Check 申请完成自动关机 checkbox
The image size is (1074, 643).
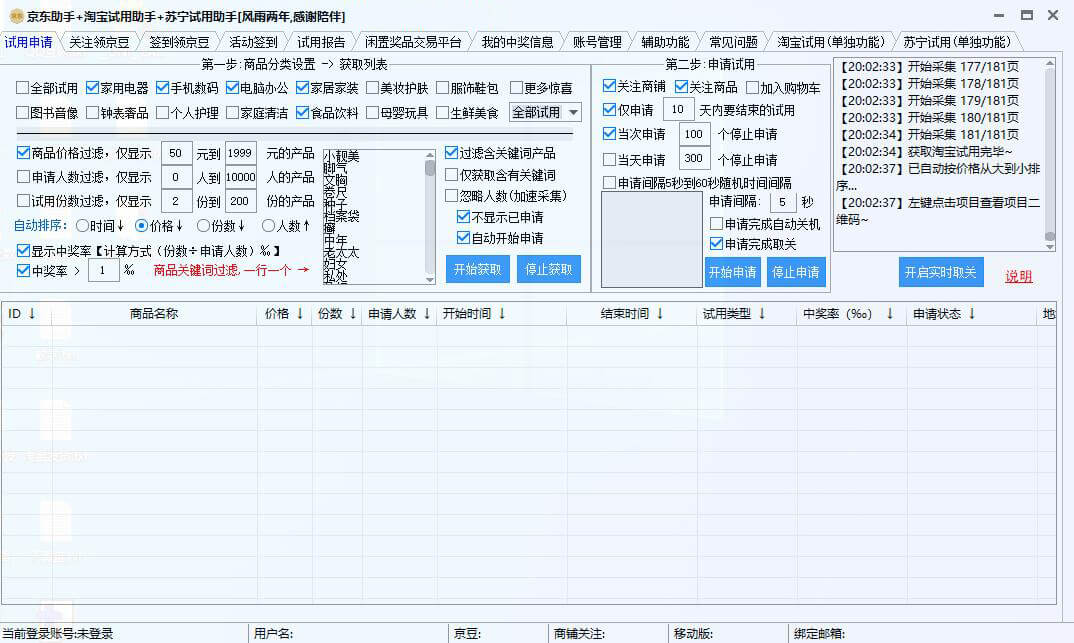click(716, 224)
